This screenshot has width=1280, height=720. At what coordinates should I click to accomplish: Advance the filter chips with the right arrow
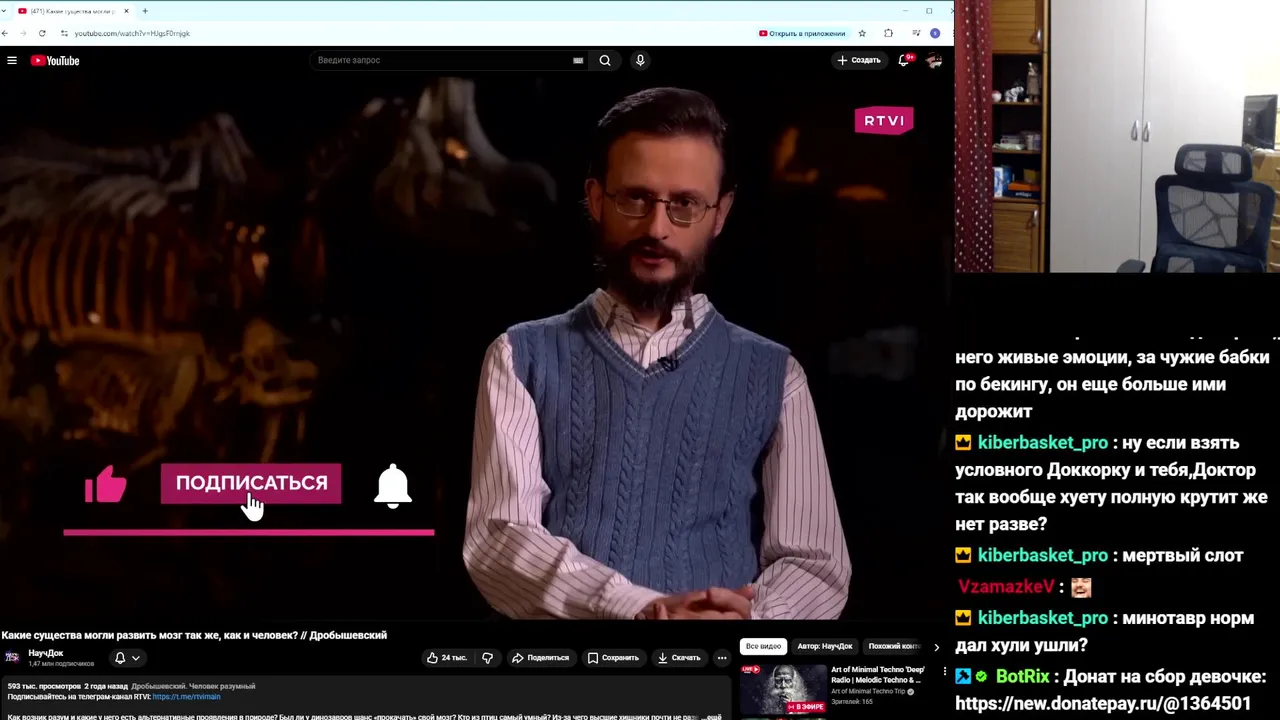click(936, 647)
